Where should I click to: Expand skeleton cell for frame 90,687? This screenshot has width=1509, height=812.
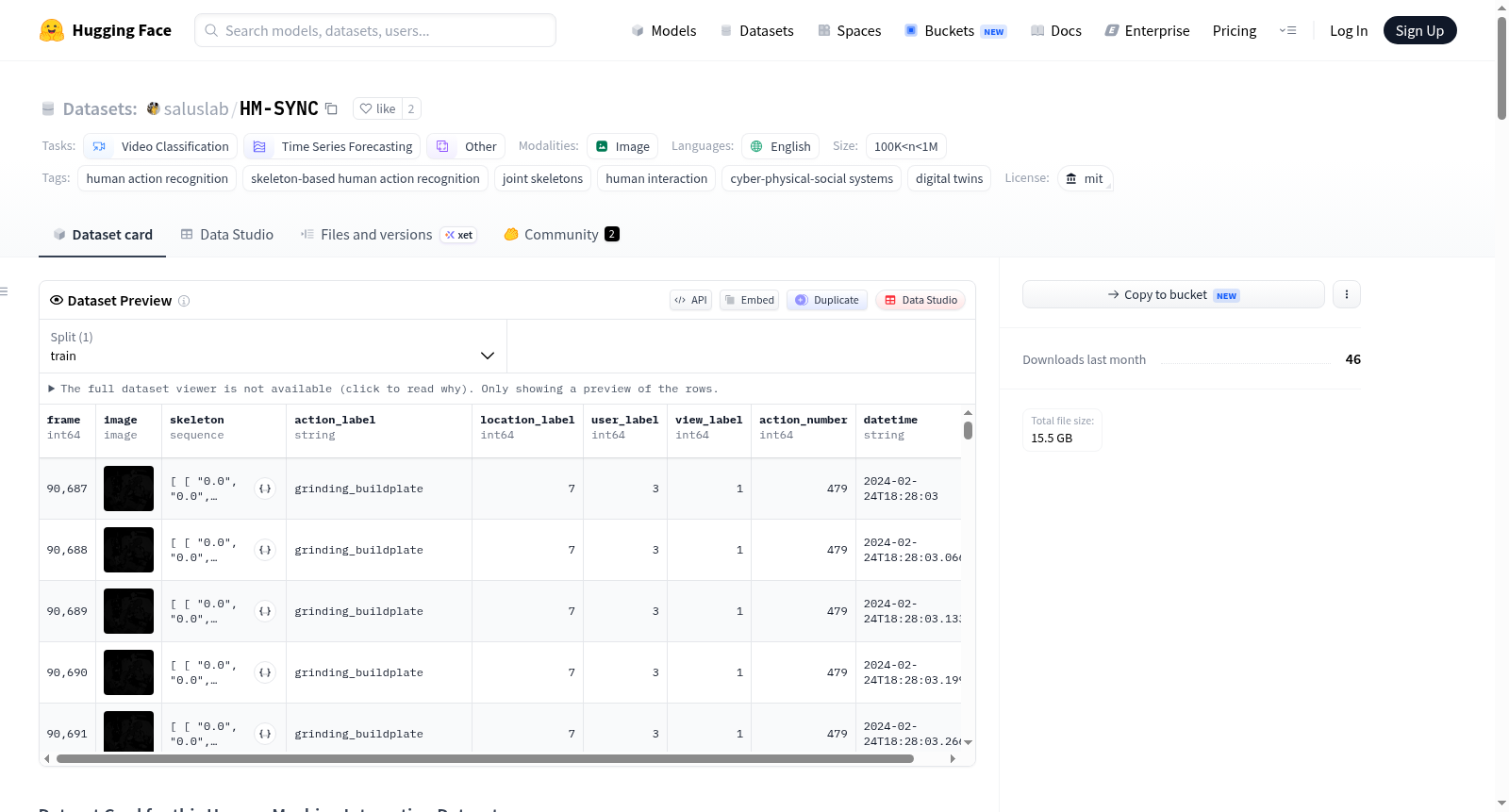tap(265, 489)
